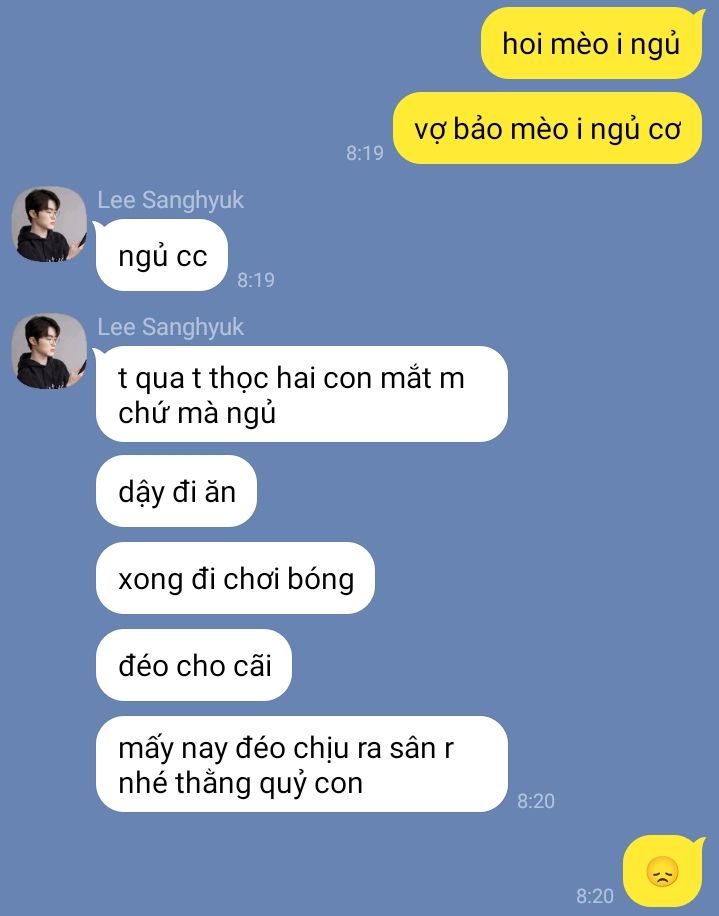Tap the 'vợ bảo mèo i ngủ cơ' bubble

pyautogui.click(x=547, y=128)
